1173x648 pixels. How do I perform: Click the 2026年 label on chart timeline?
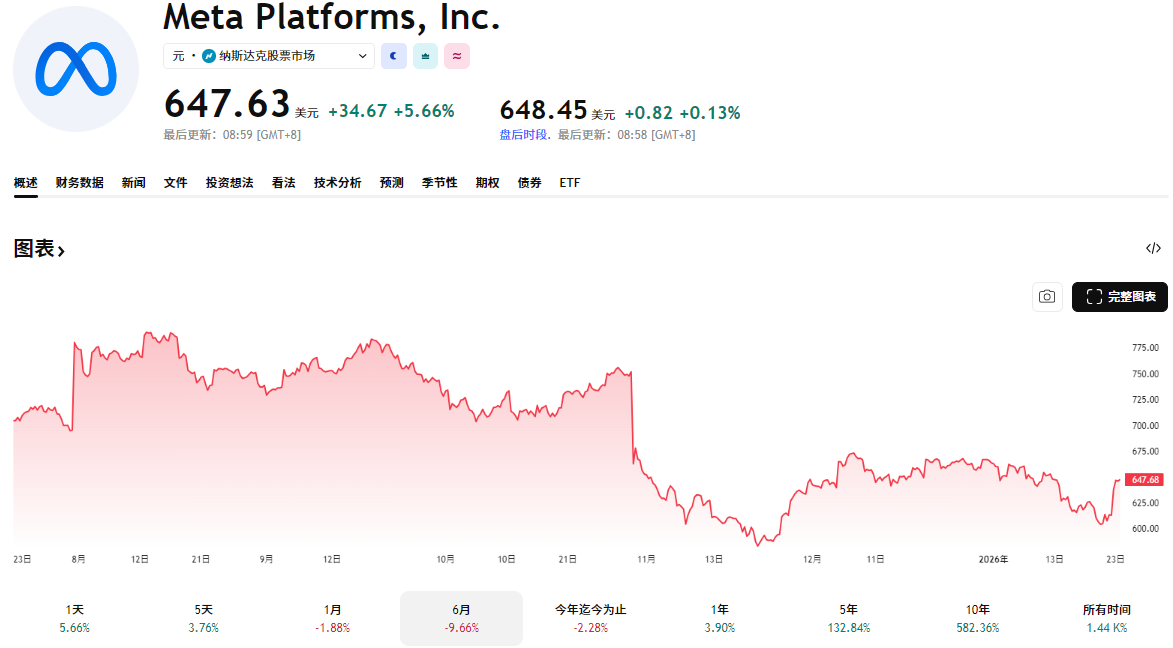(x=993, y=559)
